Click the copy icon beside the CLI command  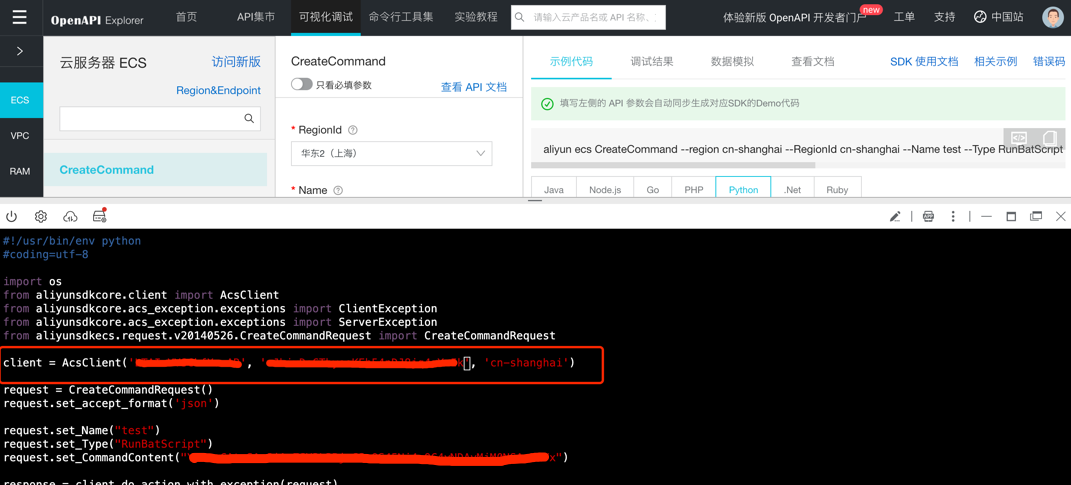point(1049,138)
